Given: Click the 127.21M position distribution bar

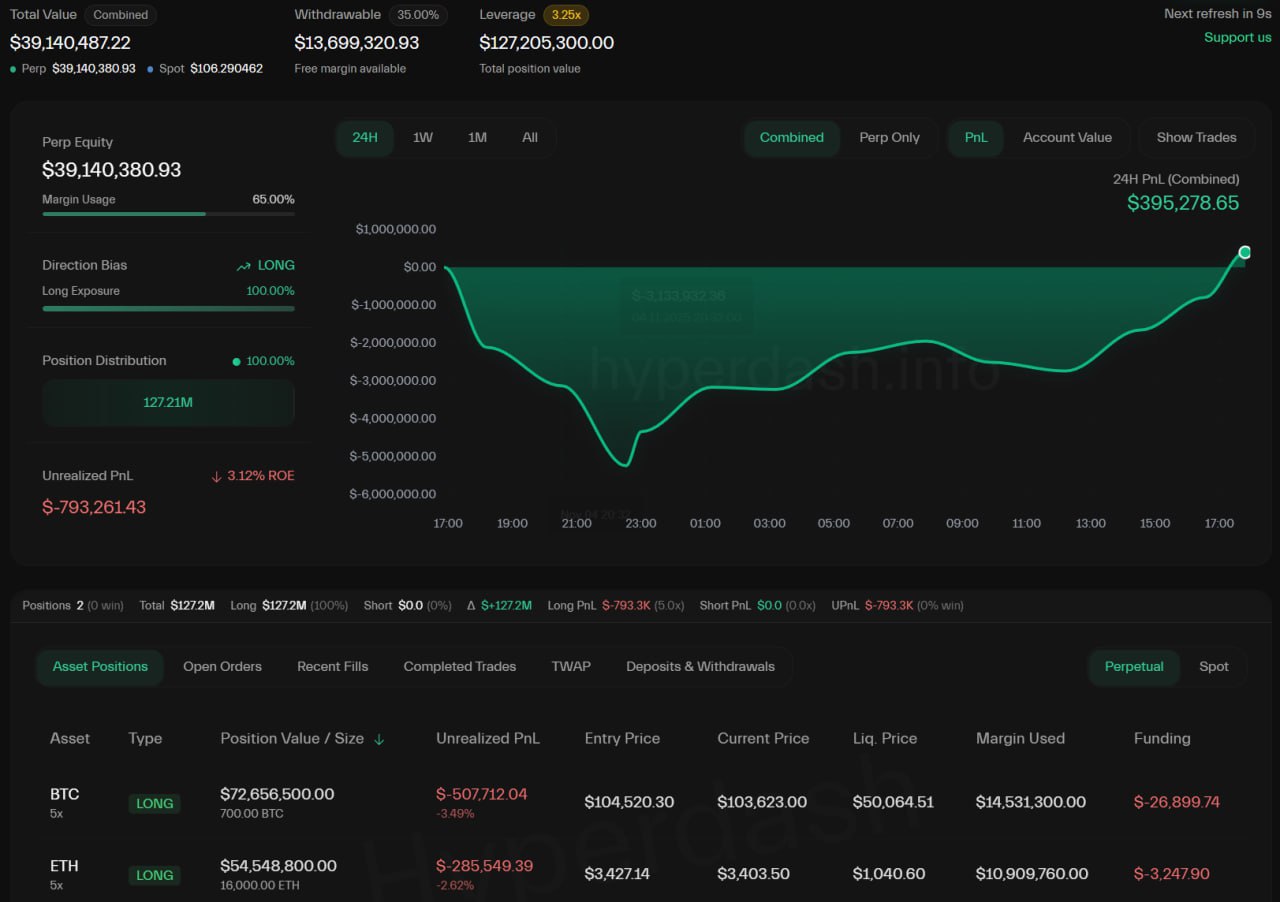Looking at the screenshot, I should pos(168,402).
